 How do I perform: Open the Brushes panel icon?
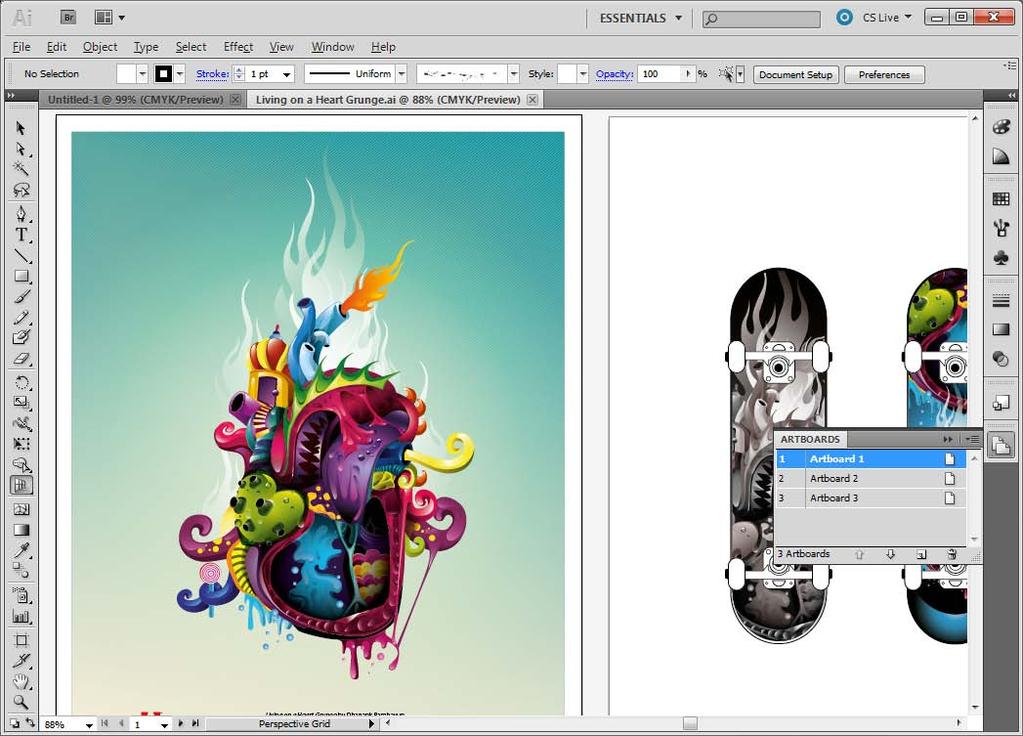click(1001, 228)
